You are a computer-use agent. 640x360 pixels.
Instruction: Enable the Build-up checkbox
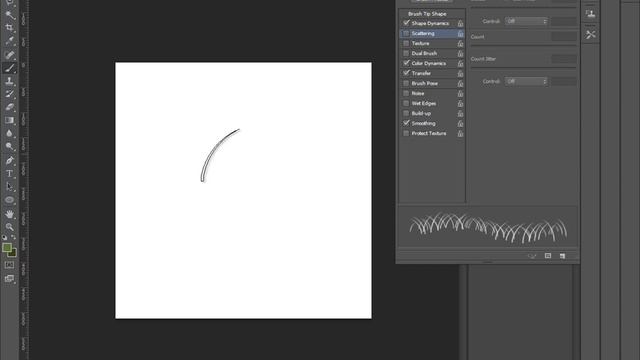point(406,113)
